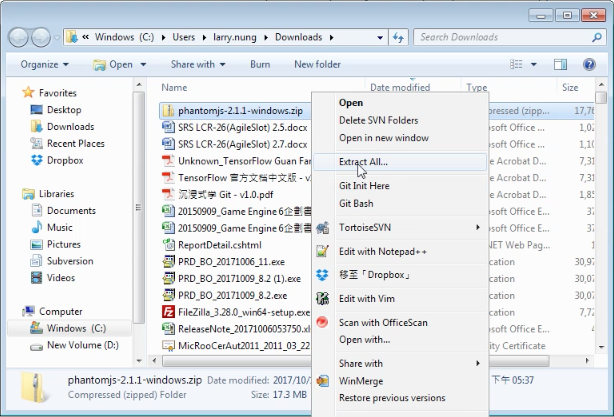
Task: Click the OfficeScan red icon
Action: 322,322
